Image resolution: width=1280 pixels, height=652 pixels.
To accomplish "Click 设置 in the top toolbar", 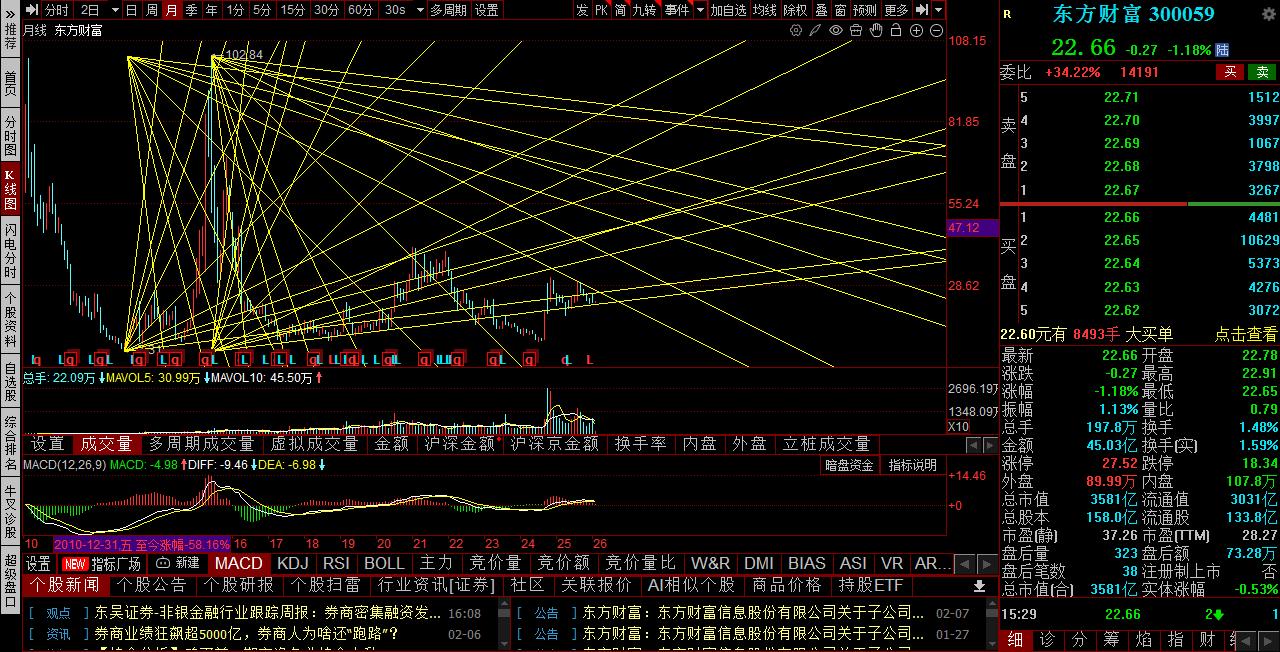I will tap(487, 10).
